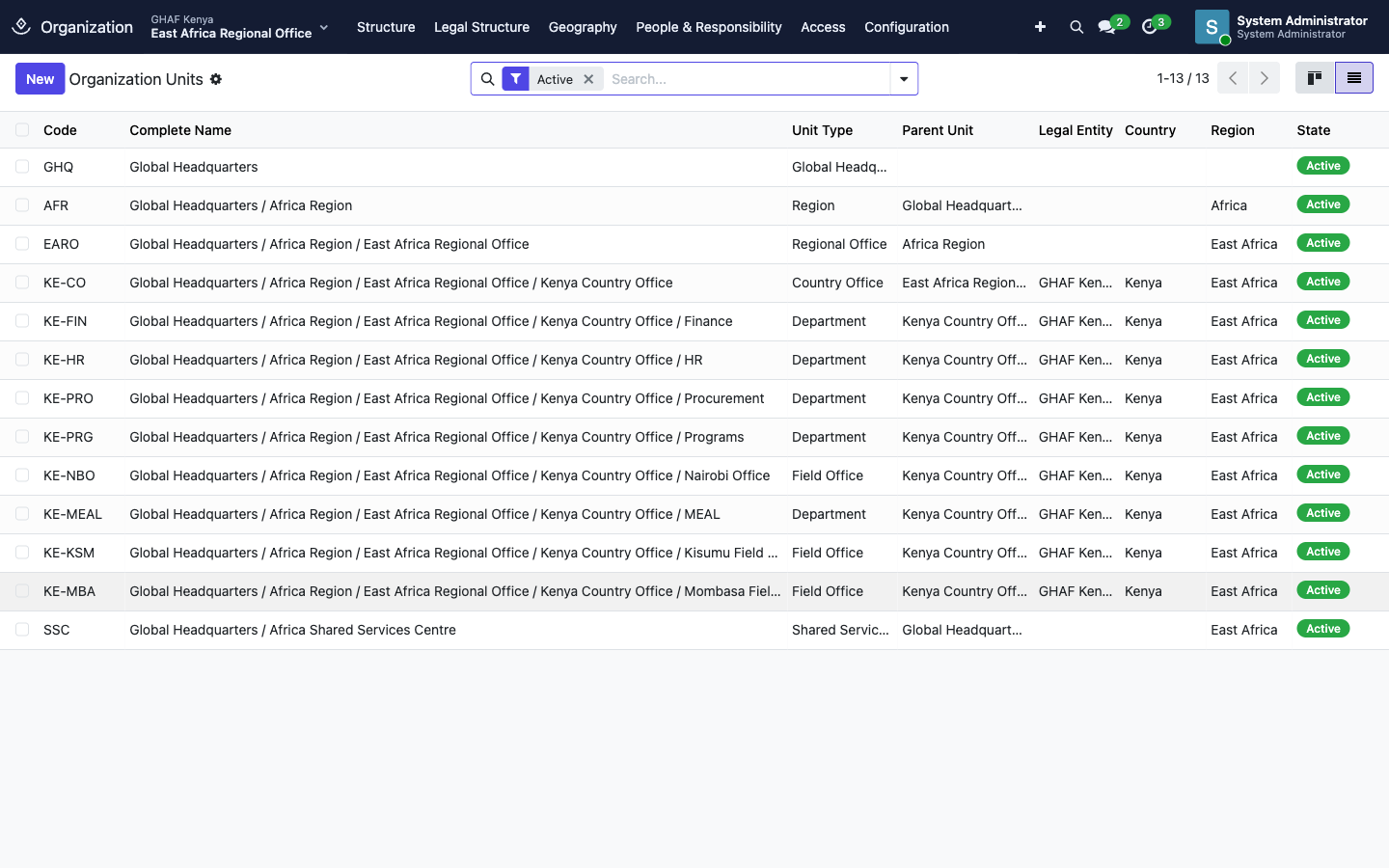
Task: Click the 1-13 / 13 pager counter
Action: (1183, 78)
